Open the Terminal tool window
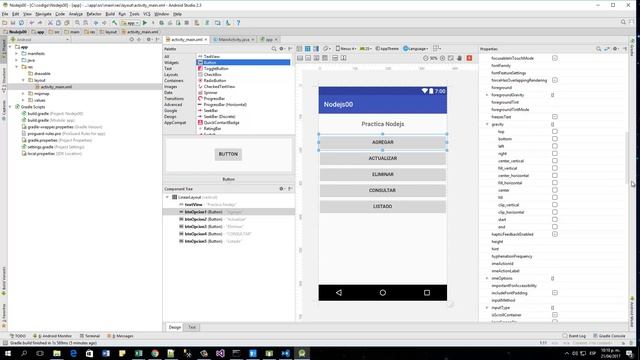640x360 pixels. (90, 336)
